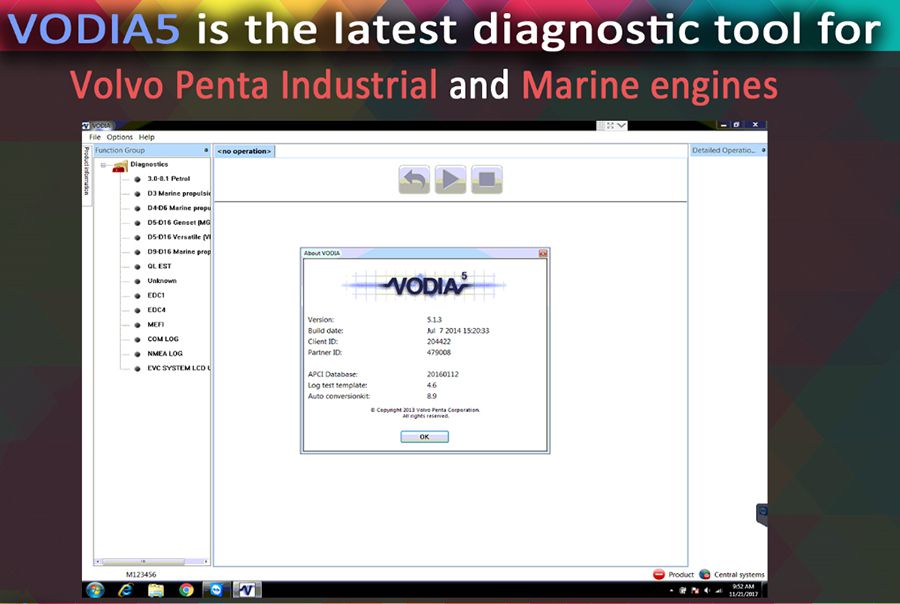Pin the Detailed Operation panel

pyautogui.click(x=763, y=150)
